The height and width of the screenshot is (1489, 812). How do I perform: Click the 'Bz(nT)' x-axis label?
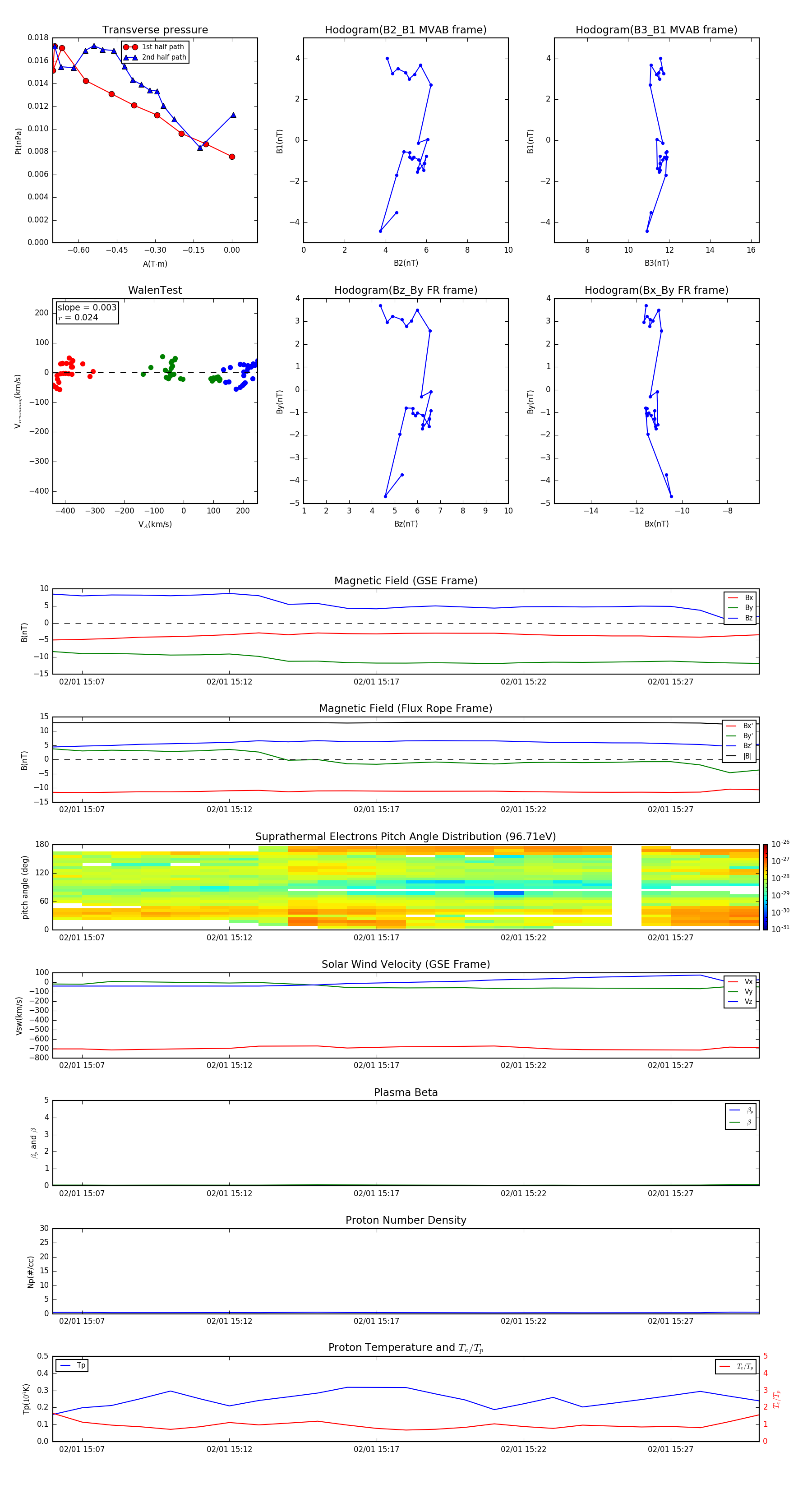click(x=406, y=524)
